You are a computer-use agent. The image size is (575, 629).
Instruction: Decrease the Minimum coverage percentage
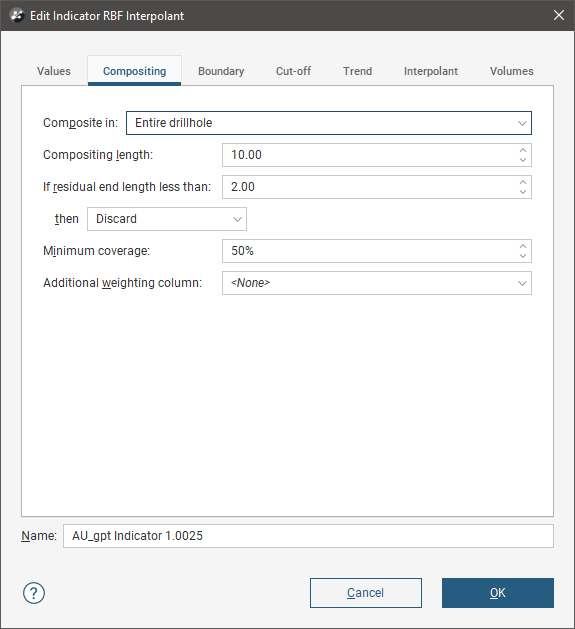(x=522, y=256)
